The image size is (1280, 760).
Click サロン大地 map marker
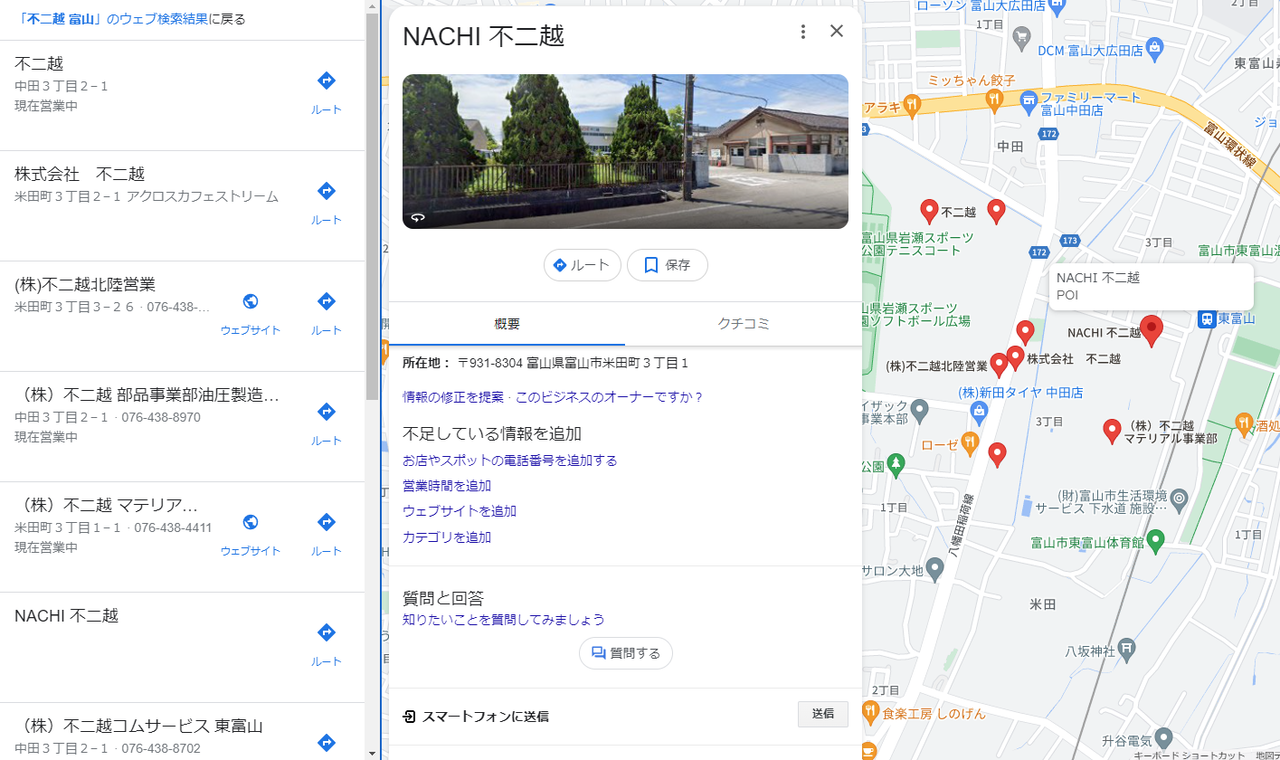point(935,570)
